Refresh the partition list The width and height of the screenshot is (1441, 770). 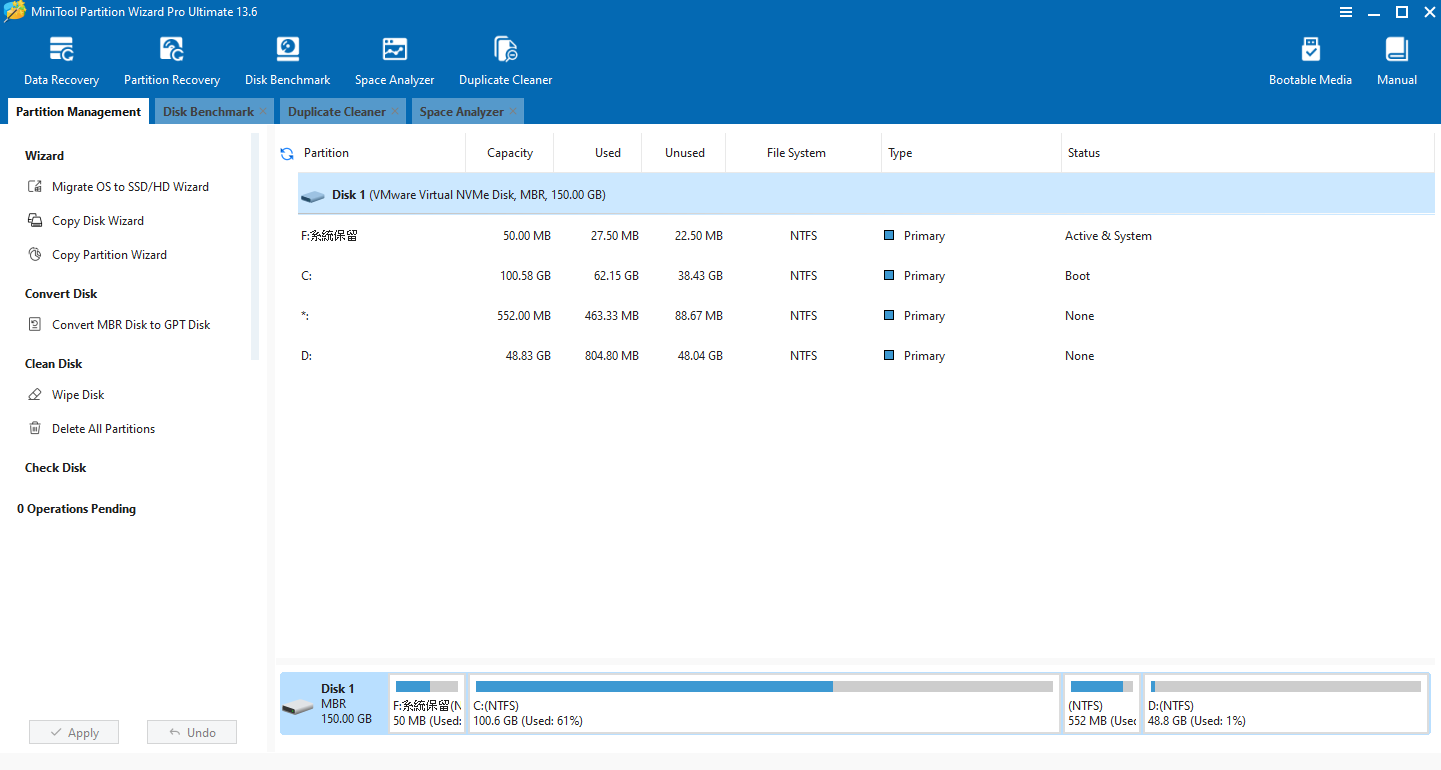point(287,154)
